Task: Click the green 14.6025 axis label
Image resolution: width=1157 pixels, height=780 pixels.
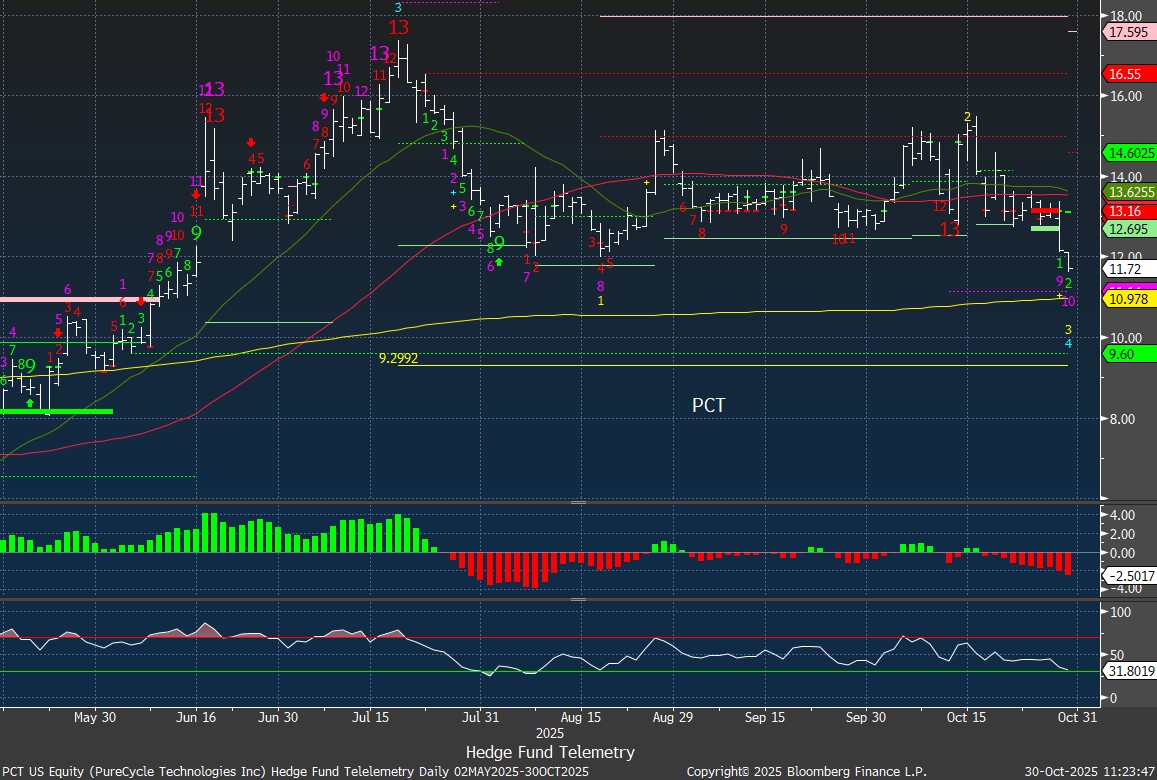Action: click(1129, 153)
